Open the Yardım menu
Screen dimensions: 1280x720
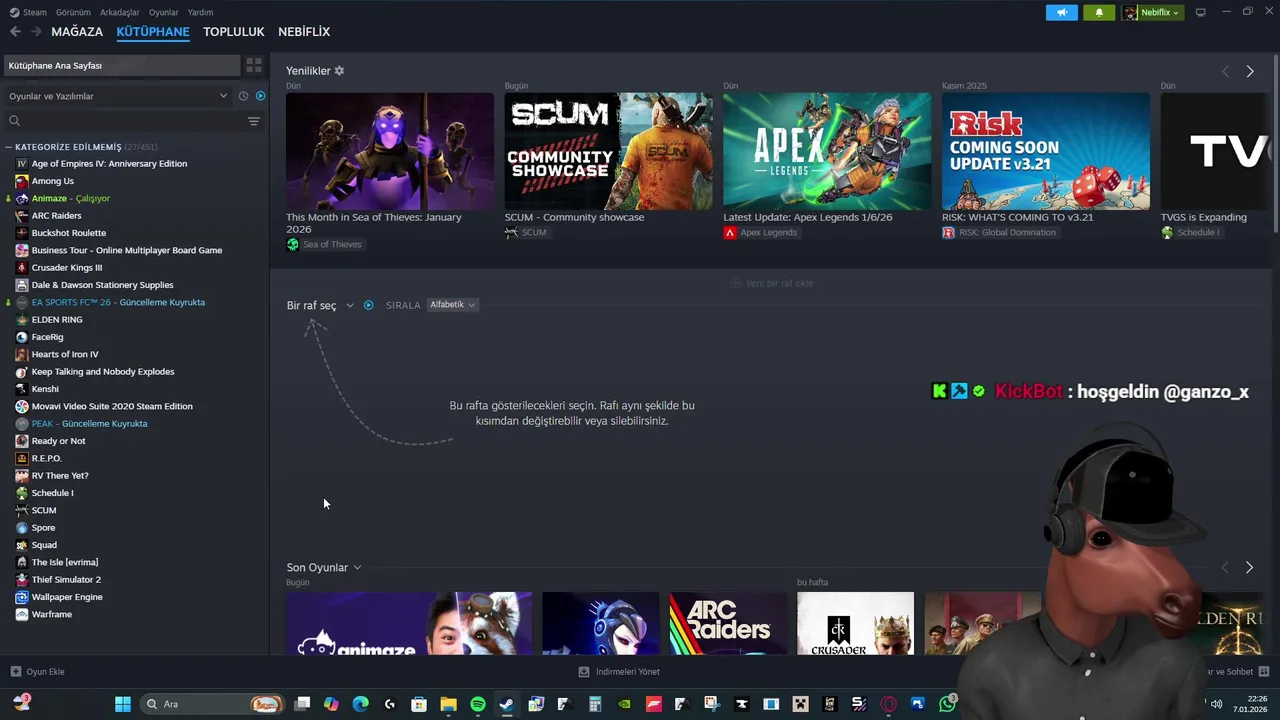(200, 12)
